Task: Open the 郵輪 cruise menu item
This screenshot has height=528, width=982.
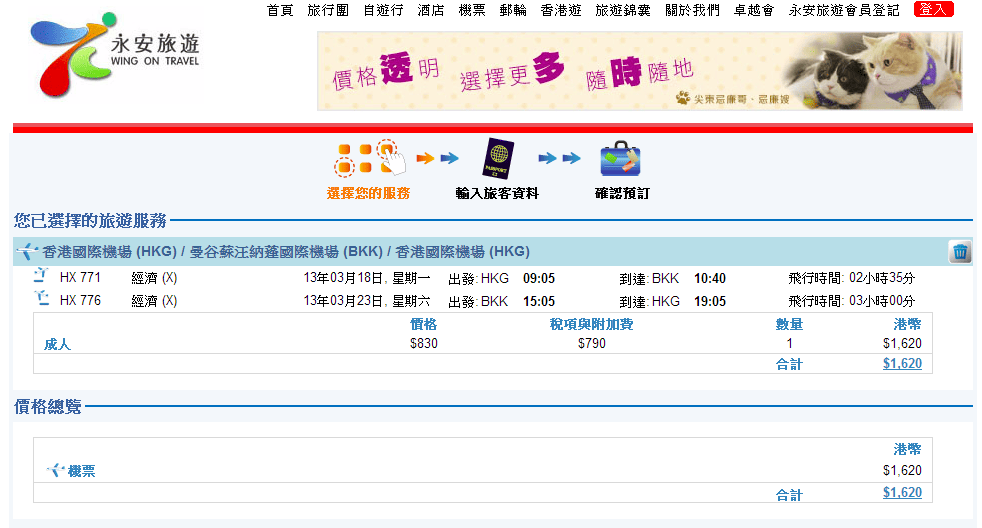Action: pos(513,10)
